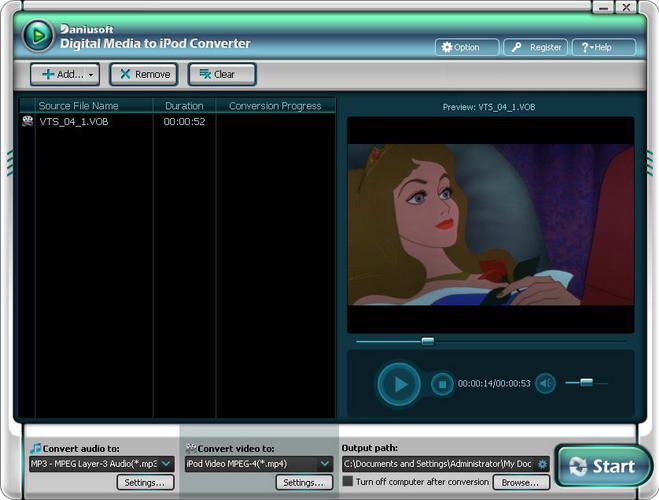
Task: Open audio format Settings
Action: point(145,482)
